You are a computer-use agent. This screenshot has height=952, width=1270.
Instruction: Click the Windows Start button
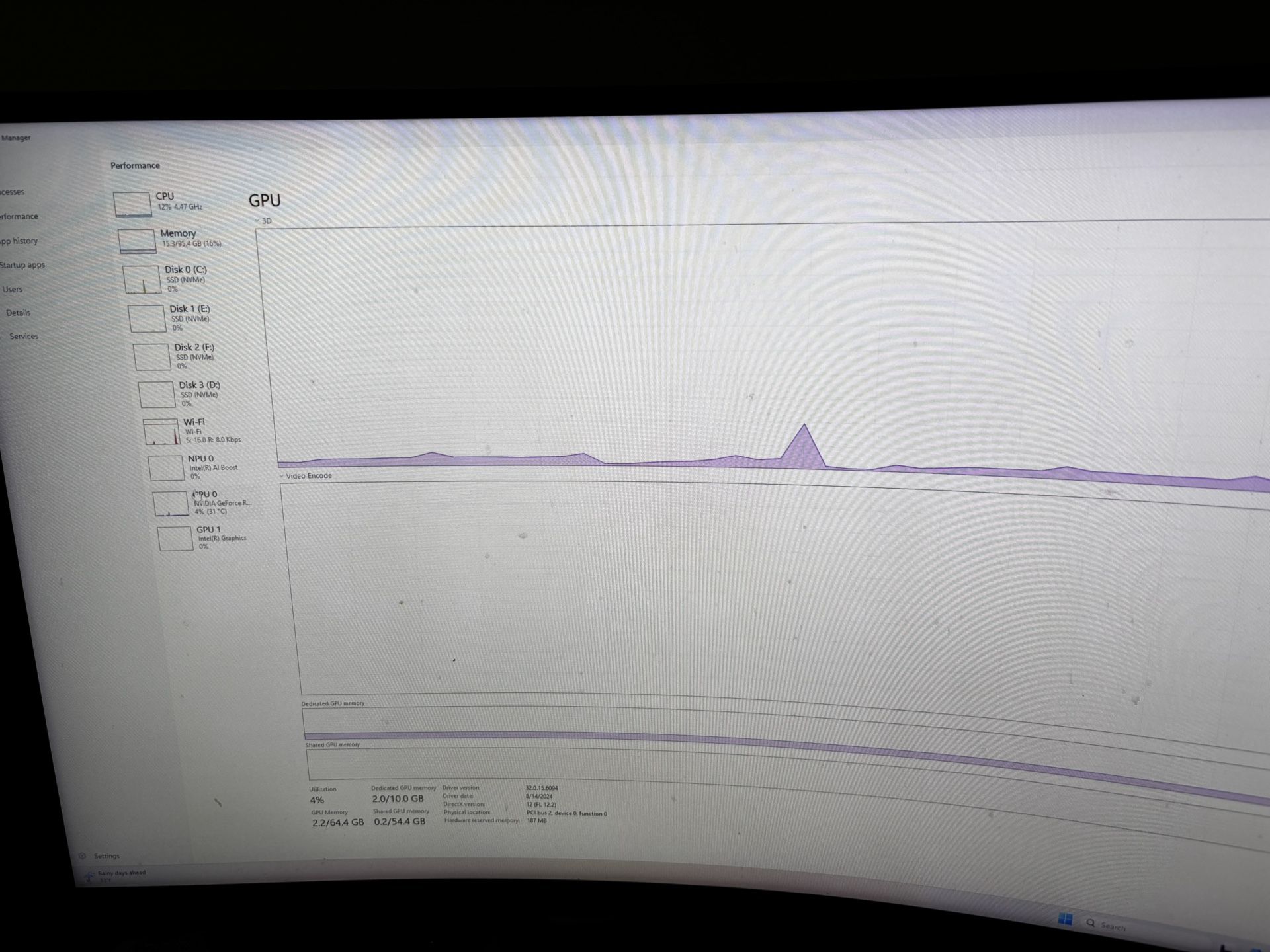tap(1065, 919)
